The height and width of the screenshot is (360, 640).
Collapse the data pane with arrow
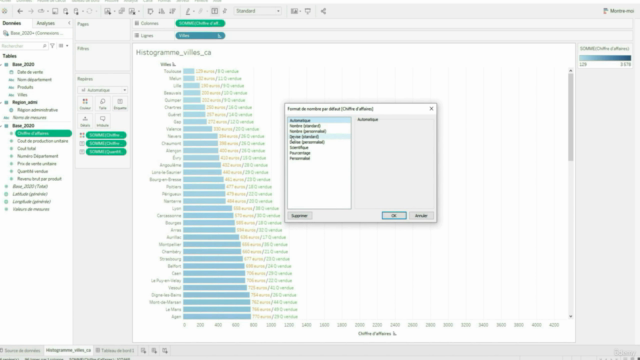click(69, 23)
